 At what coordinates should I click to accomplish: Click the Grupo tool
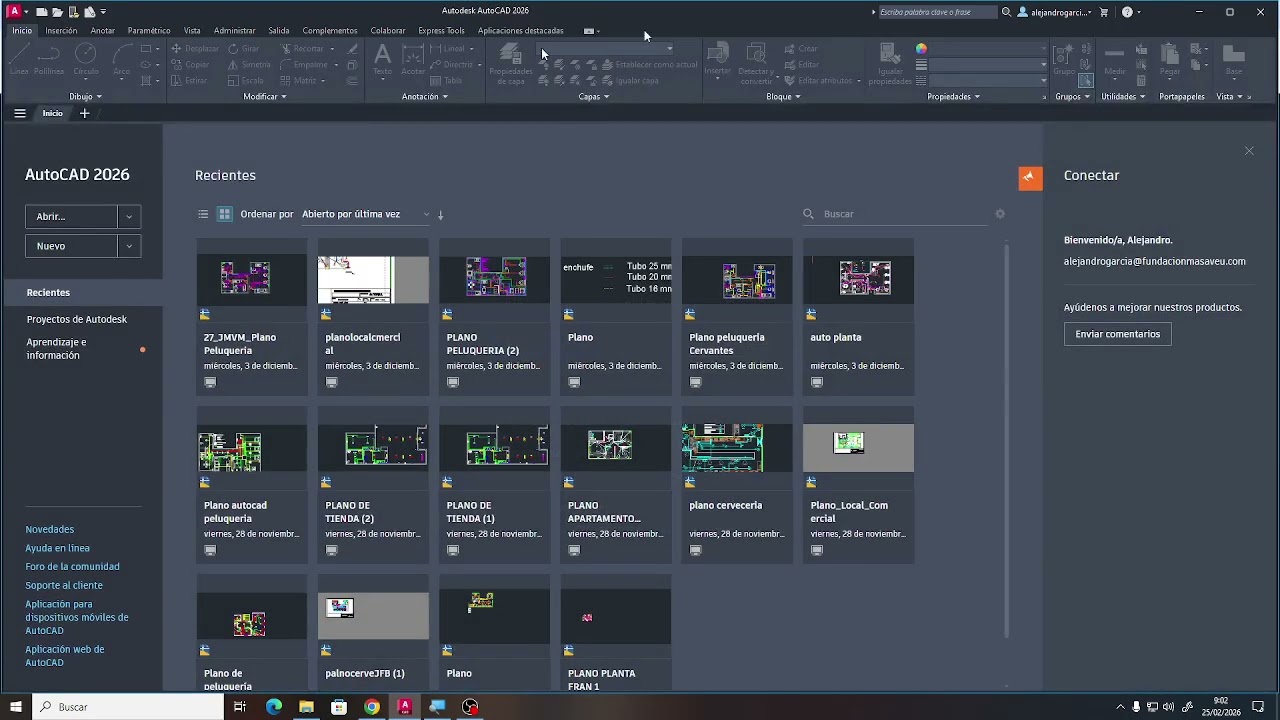coord(1064,59)
